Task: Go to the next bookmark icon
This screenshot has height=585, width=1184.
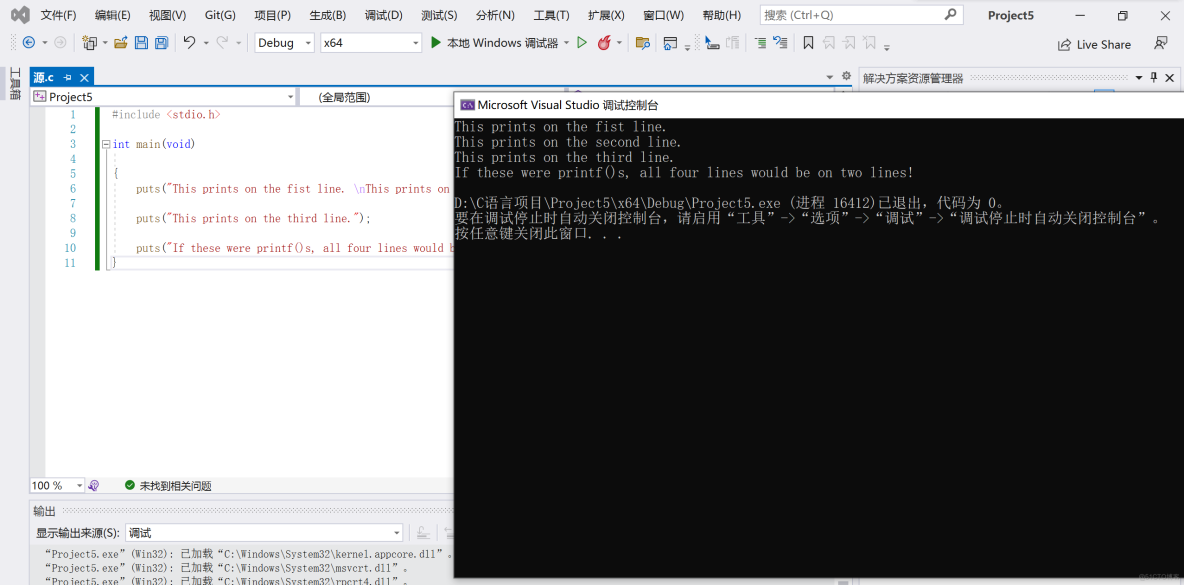Action: (849, 43)
